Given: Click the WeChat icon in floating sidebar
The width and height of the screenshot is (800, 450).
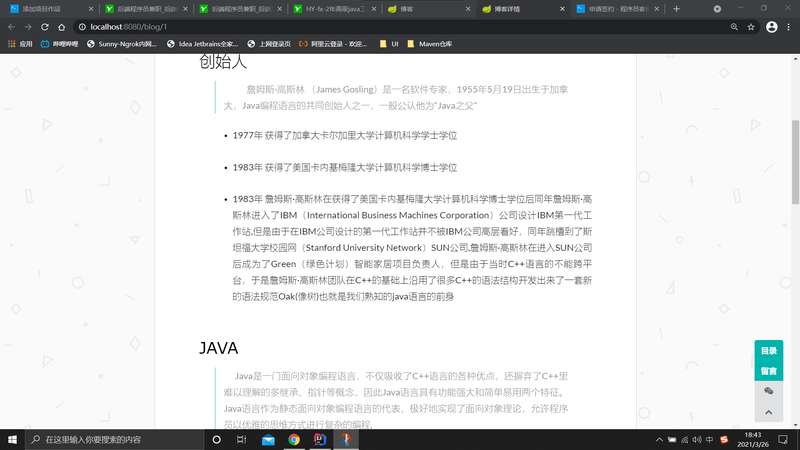Looking at the screenshot, I should 768,391.
